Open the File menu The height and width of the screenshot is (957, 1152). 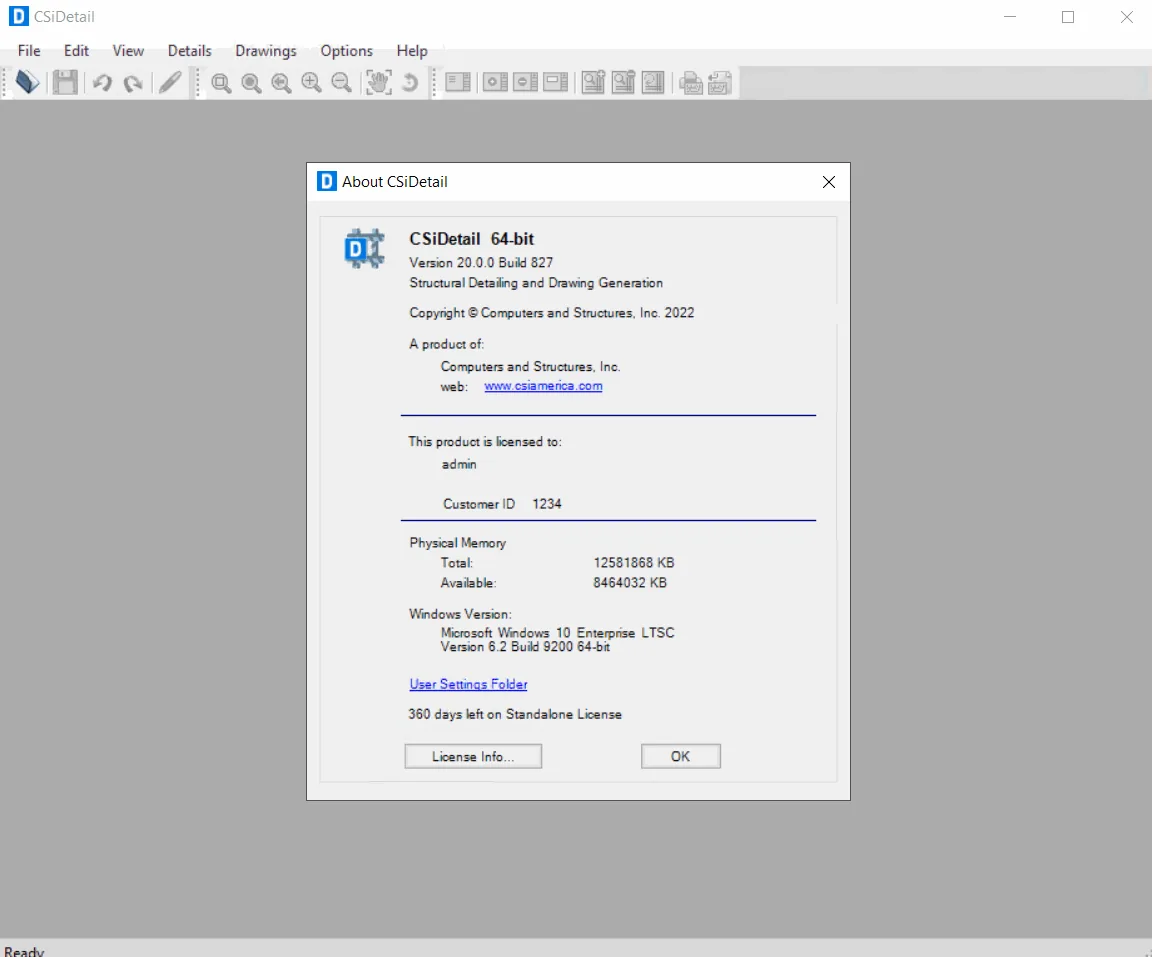(x=29, y=51)
